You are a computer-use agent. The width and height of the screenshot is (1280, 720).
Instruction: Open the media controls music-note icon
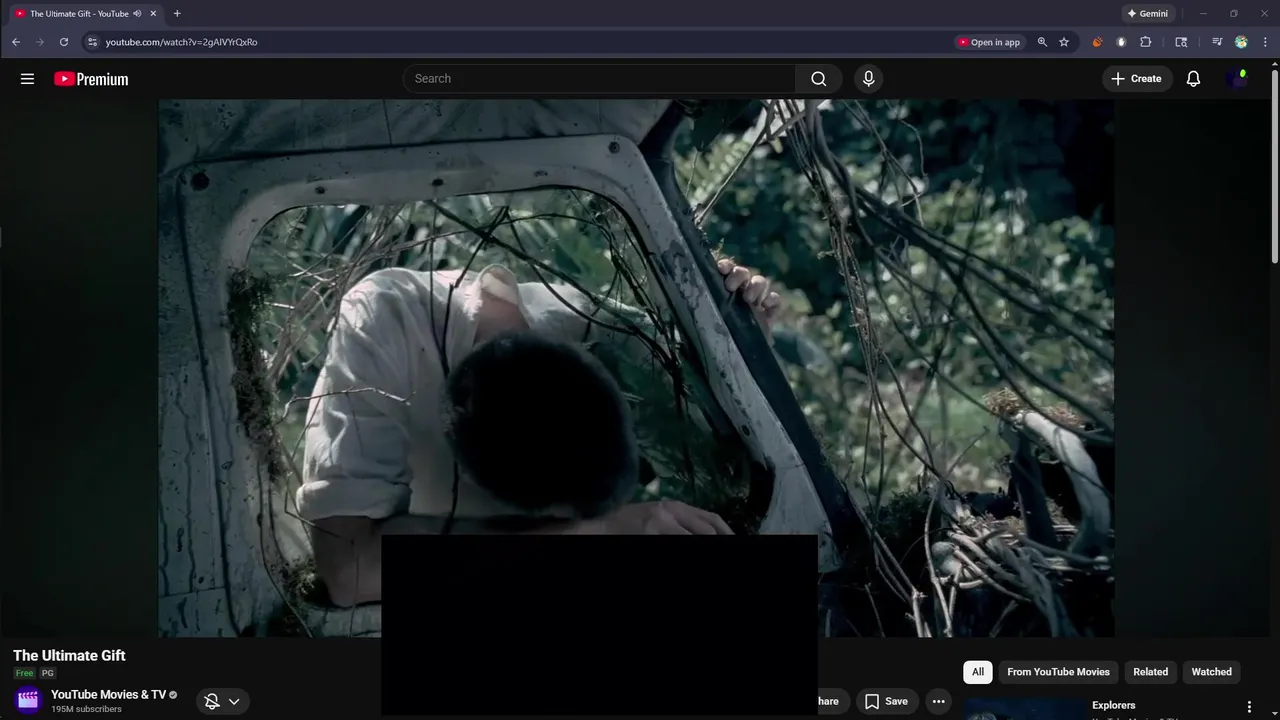(x=1217, y=42)
